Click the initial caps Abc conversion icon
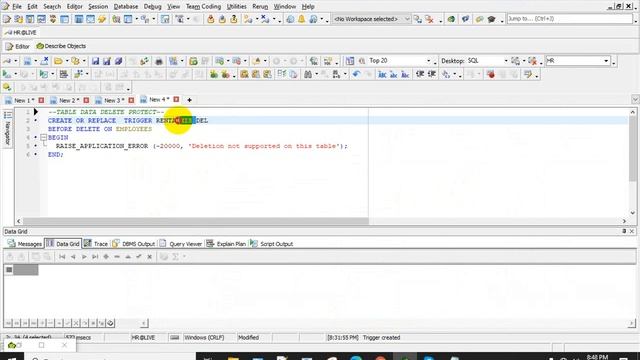The width and height of the screenshot is (640, 360). coord(405,74)
